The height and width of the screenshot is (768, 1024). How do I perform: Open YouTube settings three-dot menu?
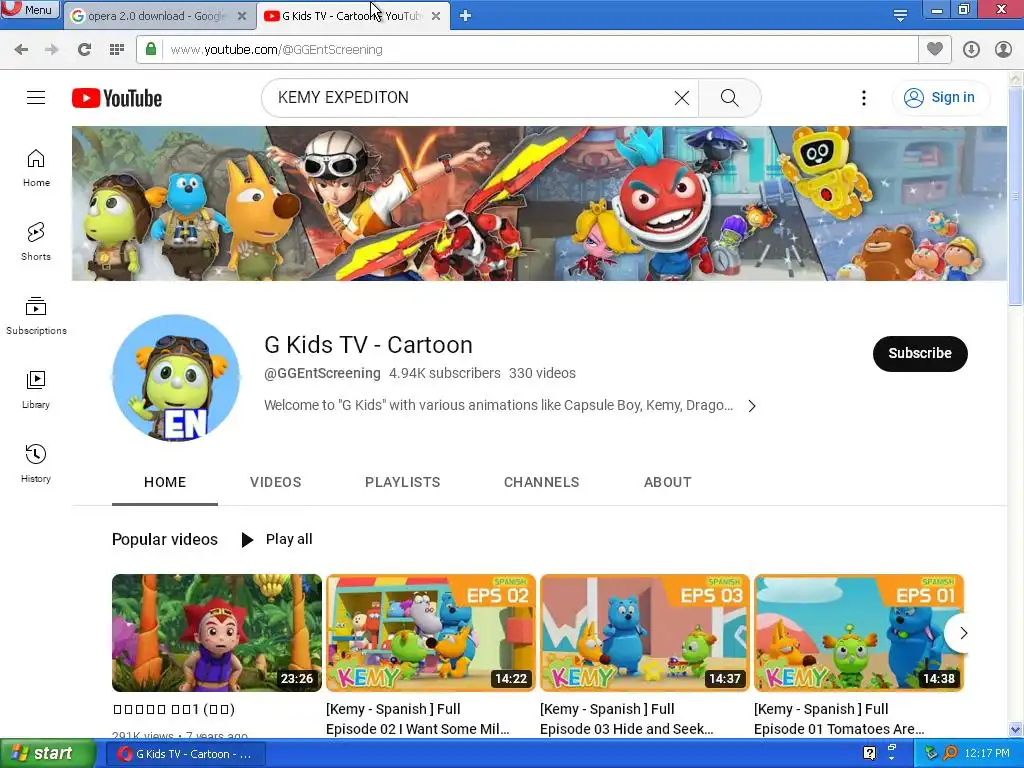[863, 98]
